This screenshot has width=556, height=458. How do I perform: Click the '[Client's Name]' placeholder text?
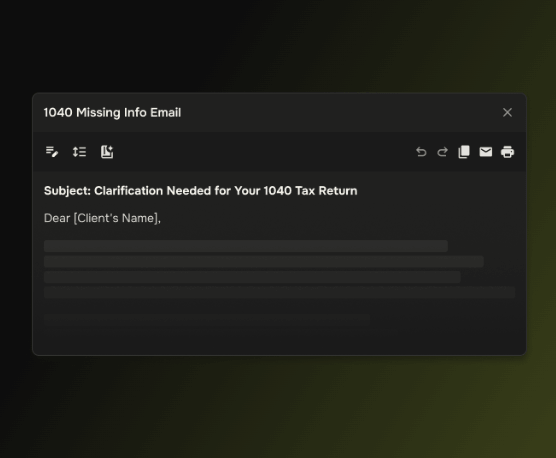[x=117, y=218]
